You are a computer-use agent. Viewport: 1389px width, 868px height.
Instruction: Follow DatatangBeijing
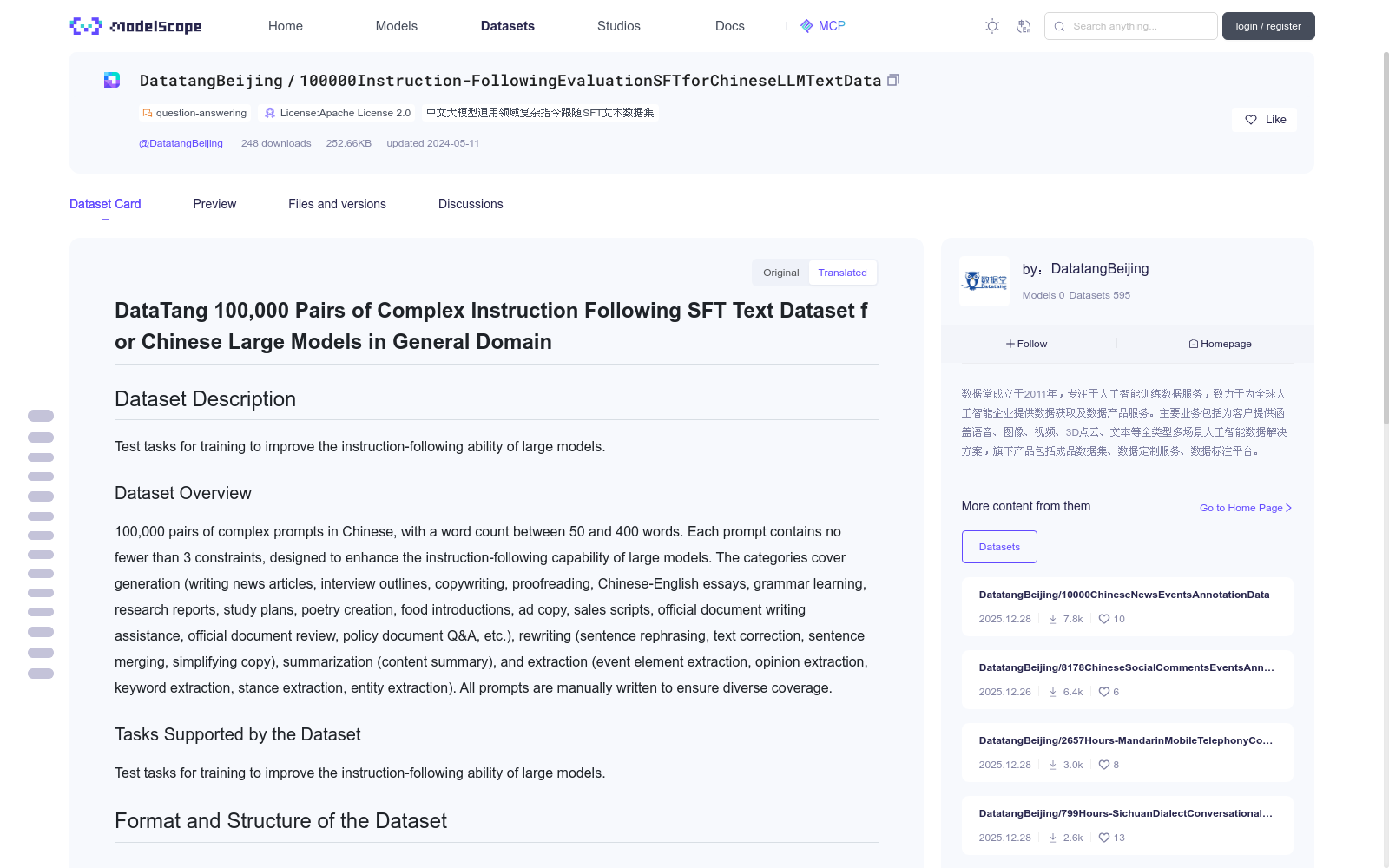(1027, 344)
